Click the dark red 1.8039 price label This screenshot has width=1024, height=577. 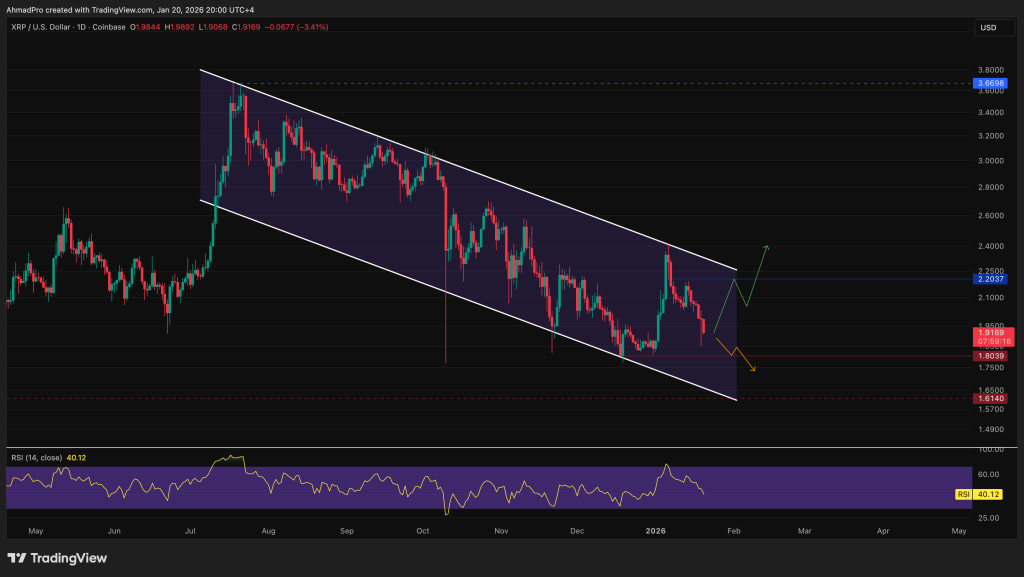(x=996, y=355)
